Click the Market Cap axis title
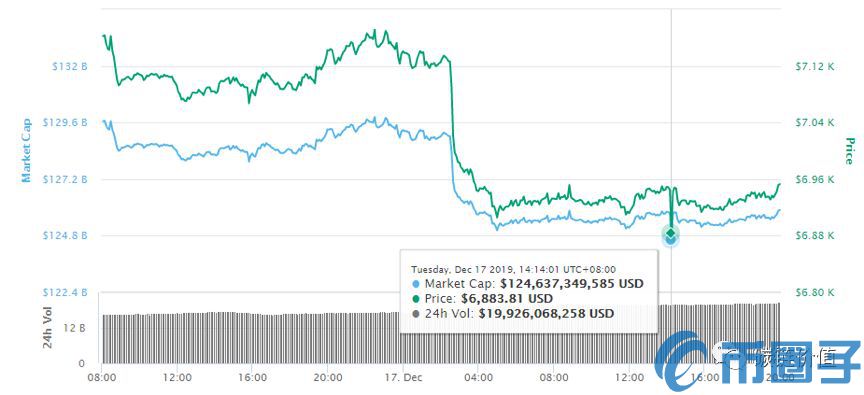Screen dimensions: 864x395 click(x=26, y=150)
